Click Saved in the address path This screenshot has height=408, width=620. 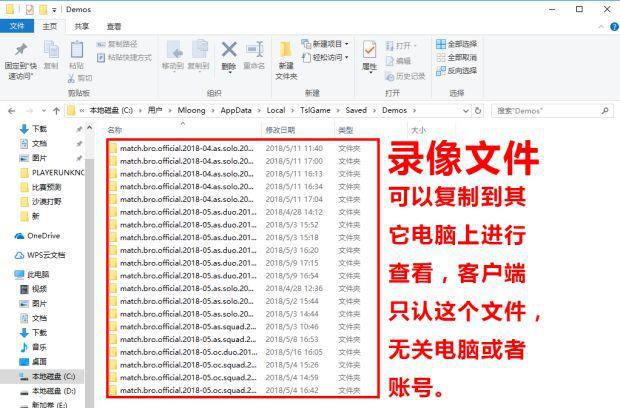coord(356,110)
